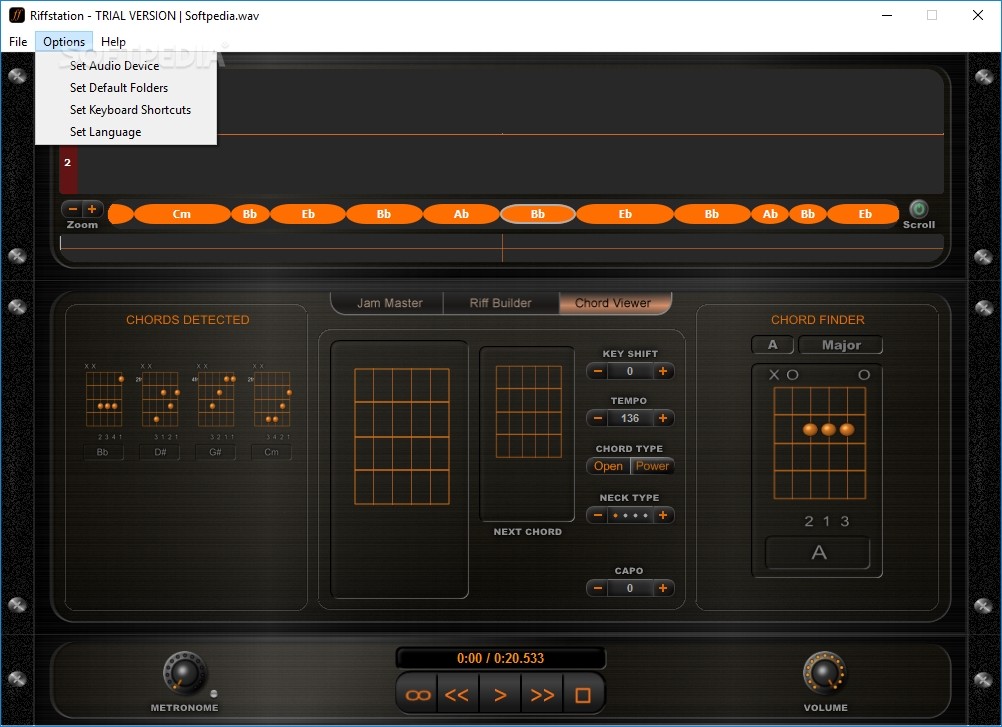
Task: Toggle the metronome on/off indicator
Action: (213, 693)
